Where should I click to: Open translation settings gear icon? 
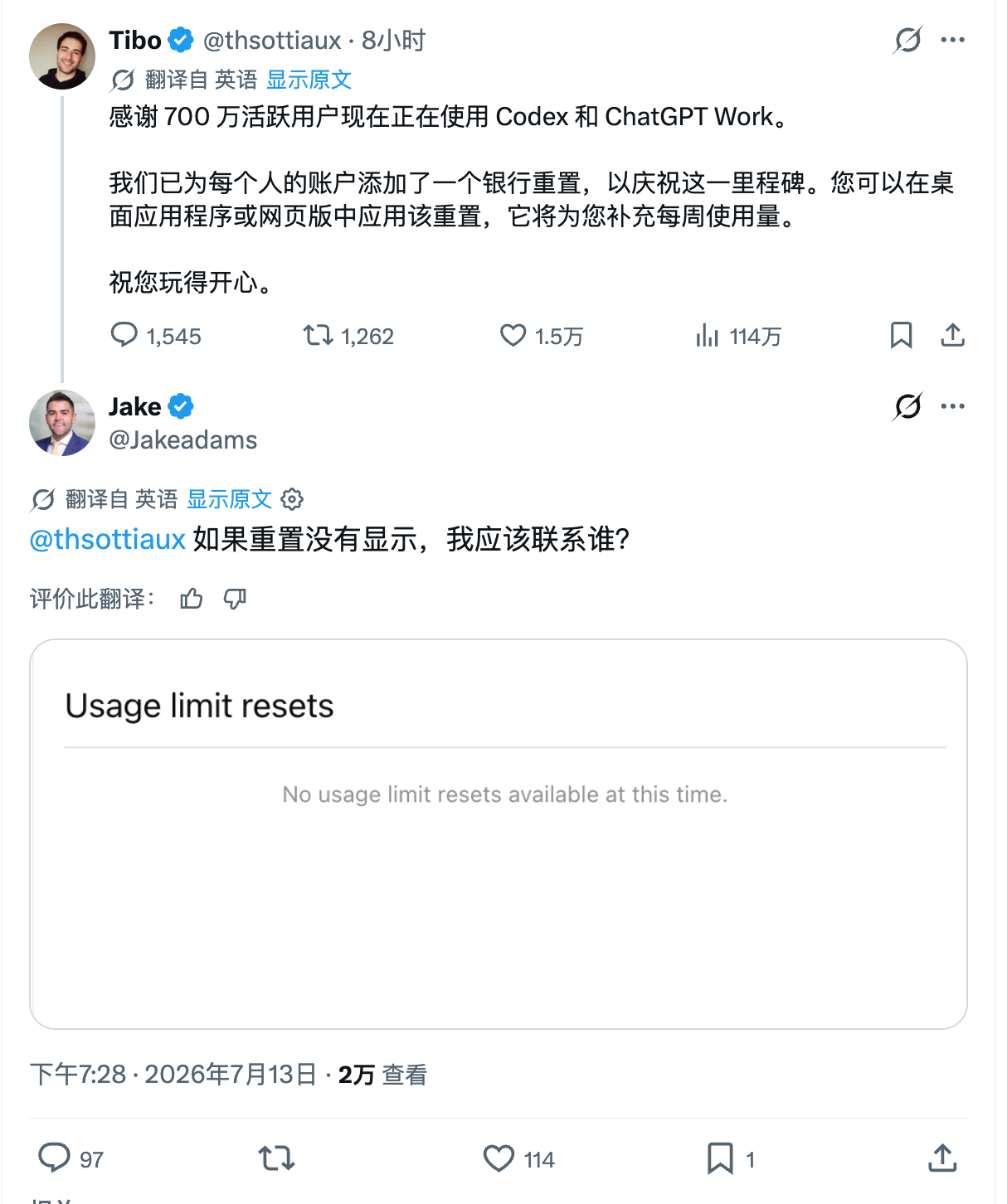292,499
